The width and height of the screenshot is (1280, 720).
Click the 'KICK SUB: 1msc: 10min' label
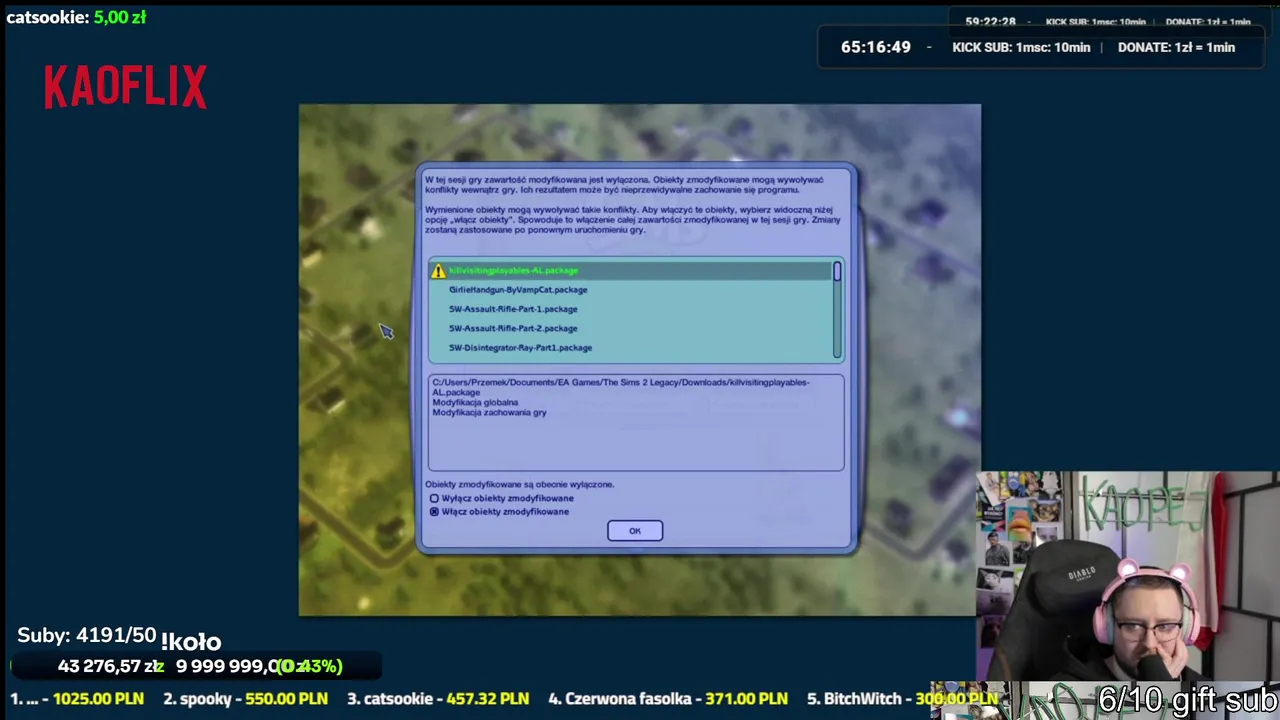(x=1021, y=47)
